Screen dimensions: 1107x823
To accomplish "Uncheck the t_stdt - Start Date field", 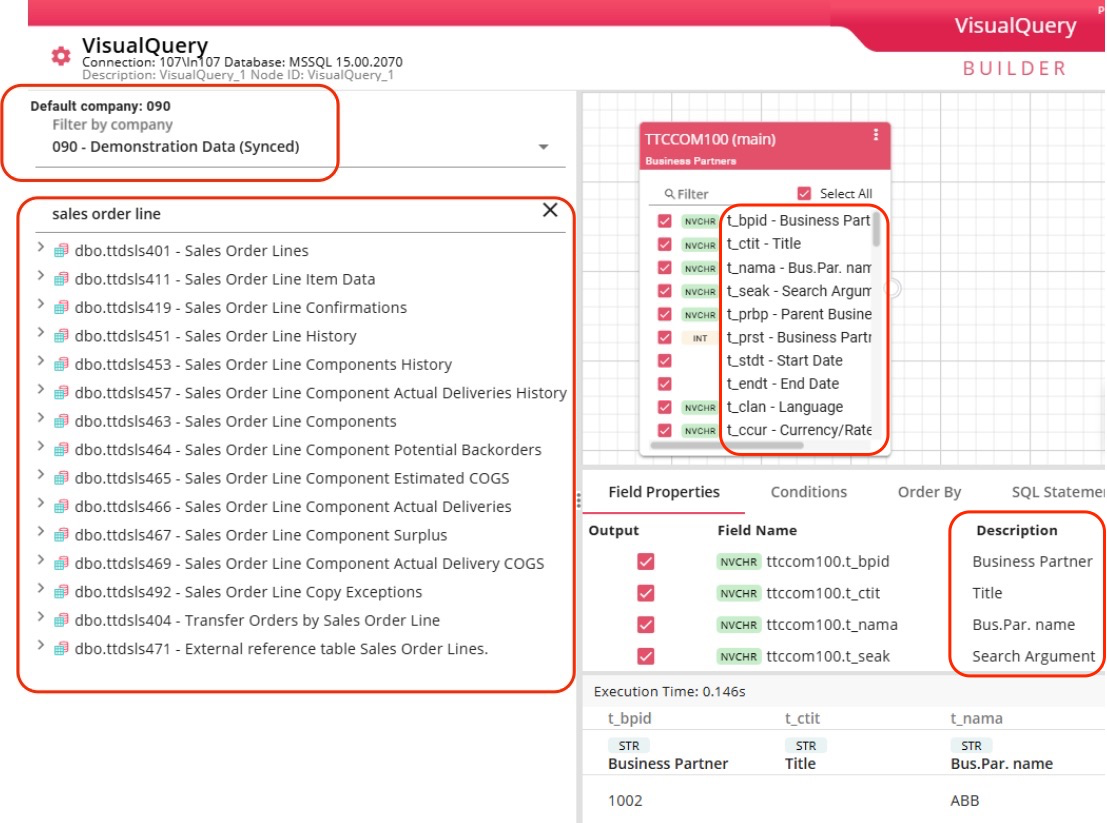I will pyautogui.click(x=664, y=361).
